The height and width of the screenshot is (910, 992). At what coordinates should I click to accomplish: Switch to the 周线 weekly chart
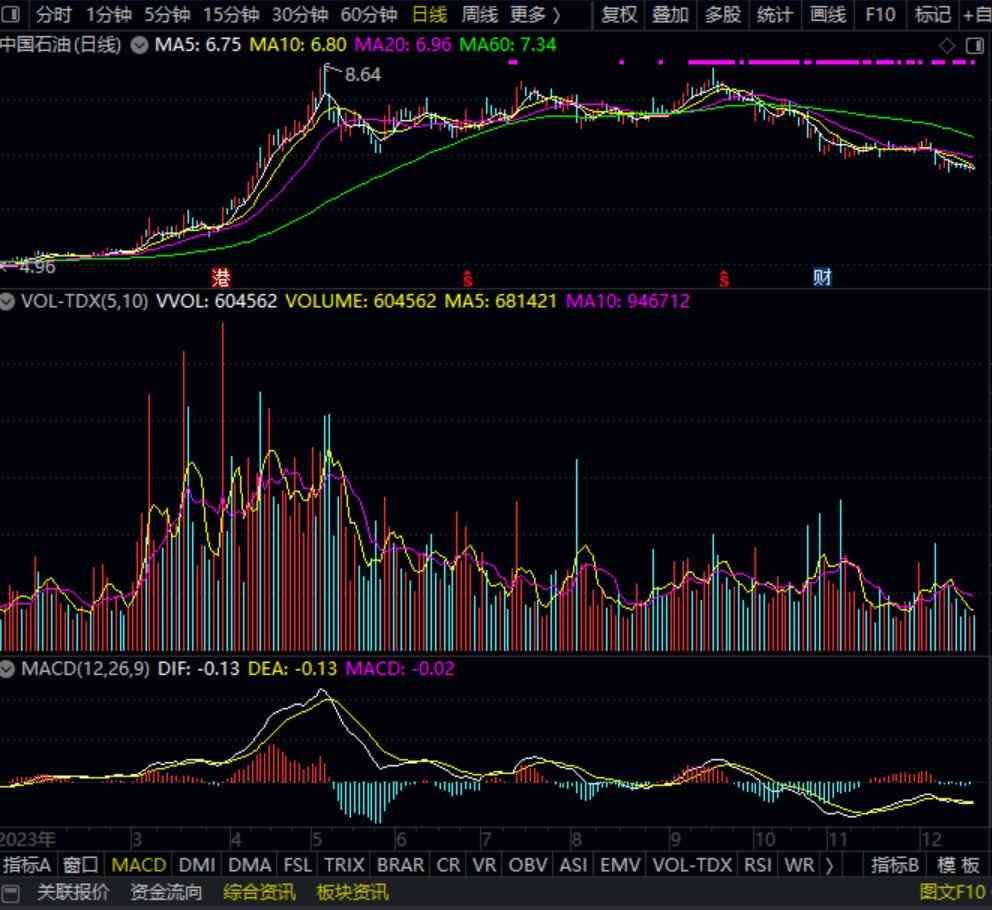[x=480, y=15]
